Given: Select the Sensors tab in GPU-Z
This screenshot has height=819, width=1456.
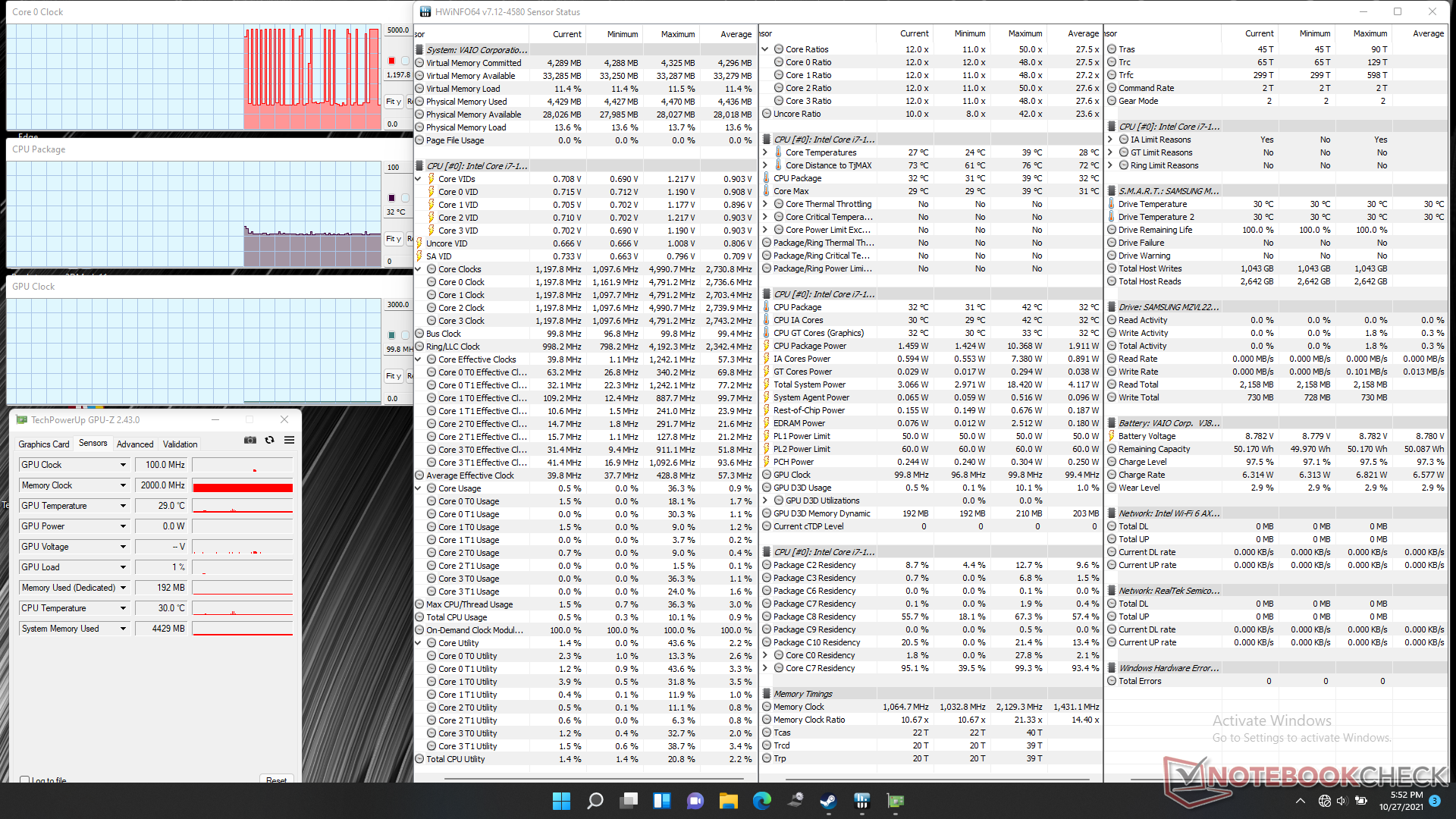Looking at the screenshot, I should click(x=93, y=444).
